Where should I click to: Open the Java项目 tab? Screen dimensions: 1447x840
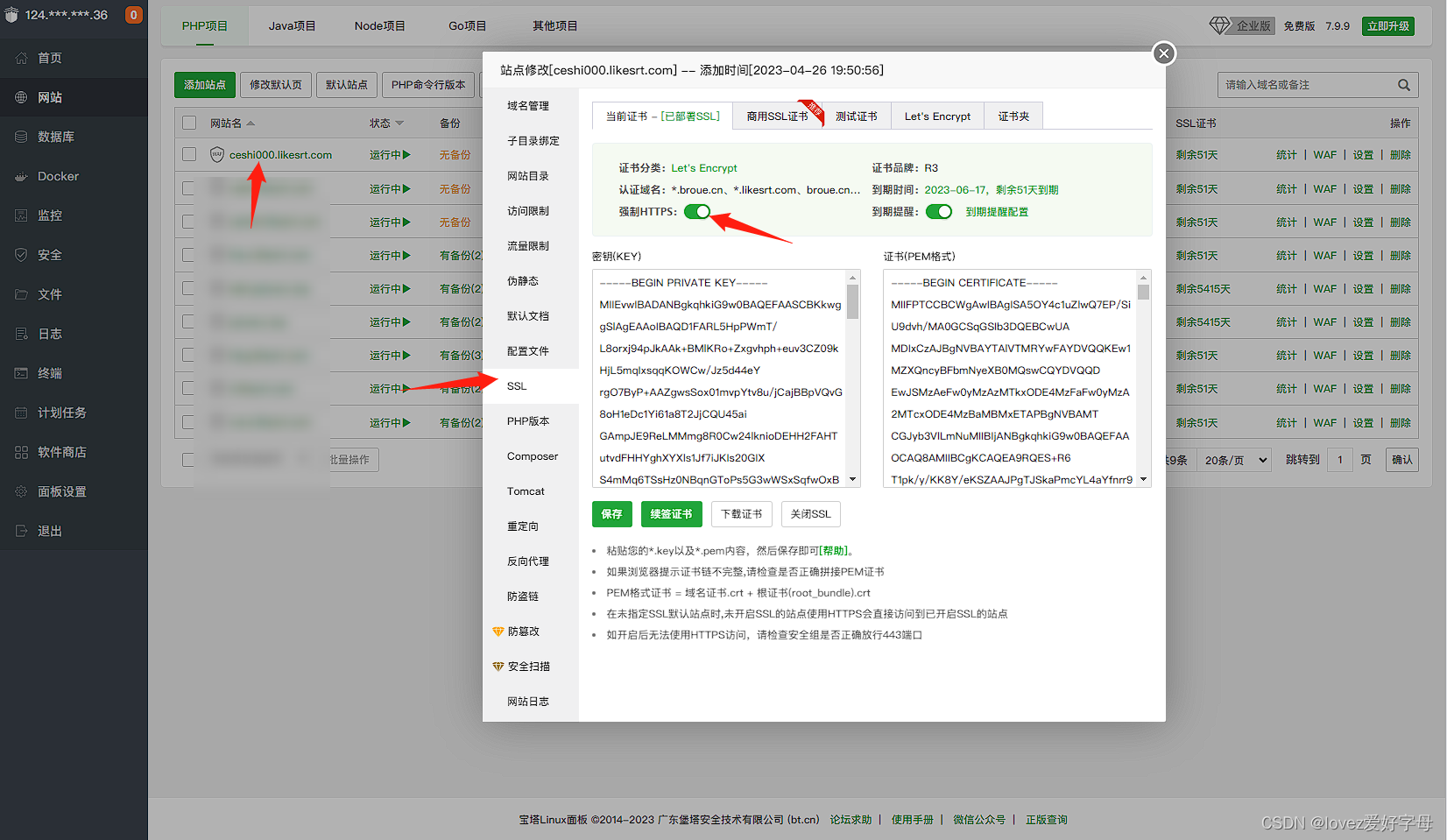292,26
